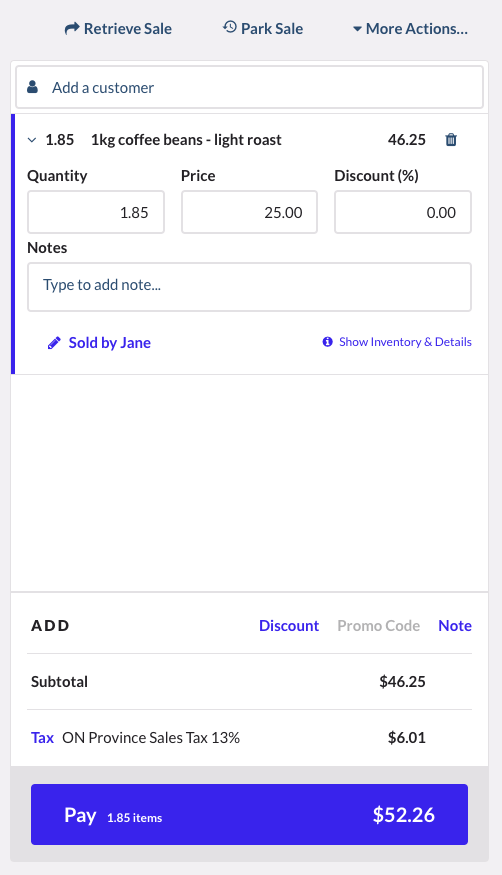Open the Promo Code option
The height and width of the screenshot is (875, 502).
pyautogui.click(x=379, y=626)
